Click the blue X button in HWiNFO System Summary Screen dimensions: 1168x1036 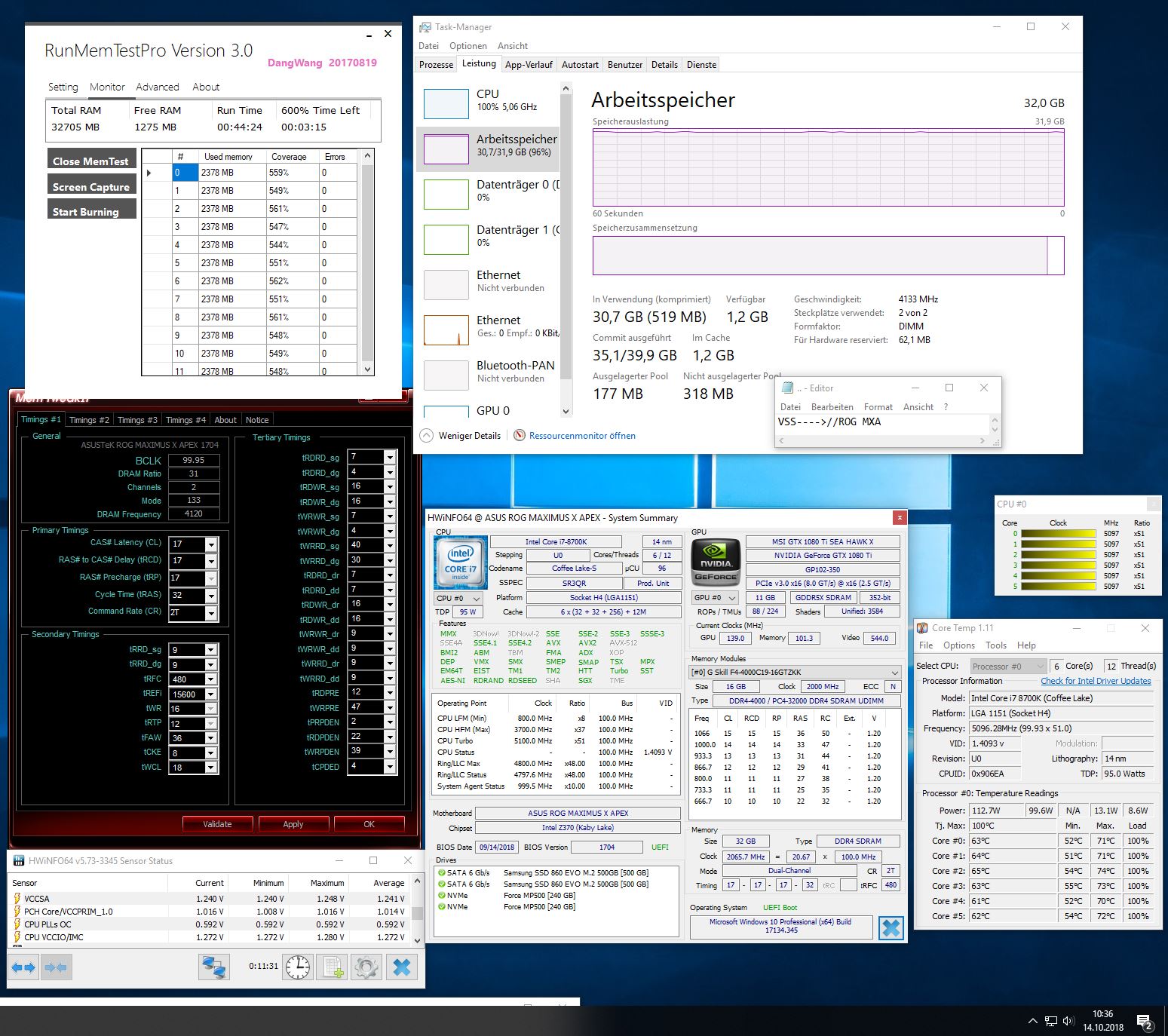tap(891, 927)
